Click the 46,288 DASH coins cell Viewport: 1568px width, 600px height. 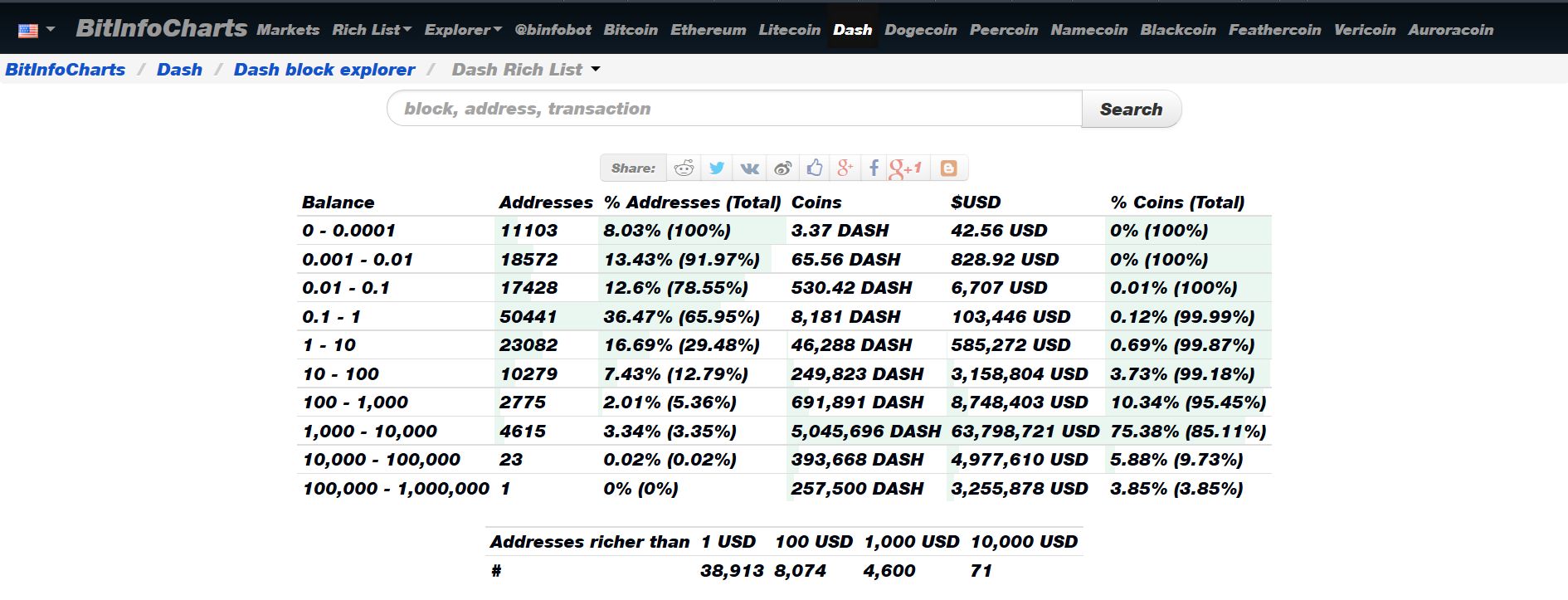[851, 345]
